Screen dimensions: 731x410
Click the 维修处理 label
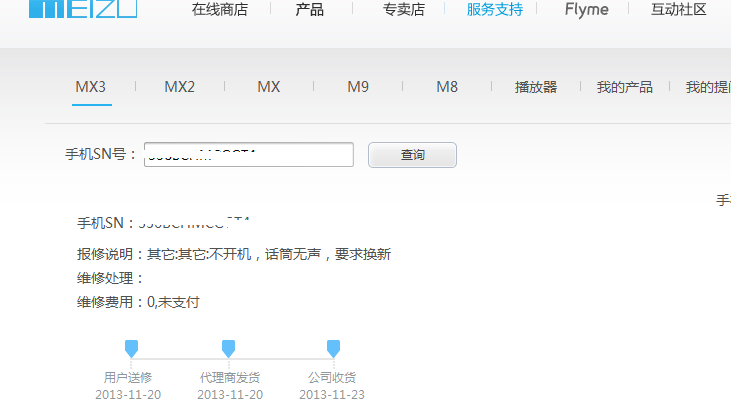click(110, 278)
